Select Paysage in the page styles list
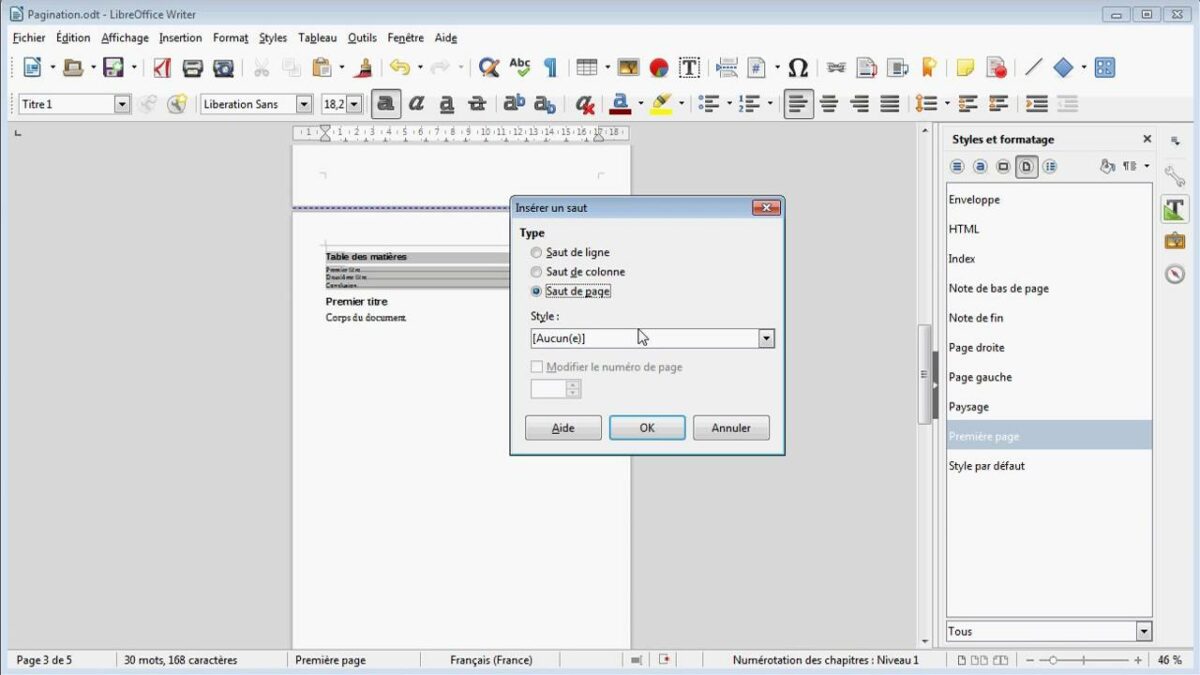This screenshot has width=1200, height=675. pos(968,407)
